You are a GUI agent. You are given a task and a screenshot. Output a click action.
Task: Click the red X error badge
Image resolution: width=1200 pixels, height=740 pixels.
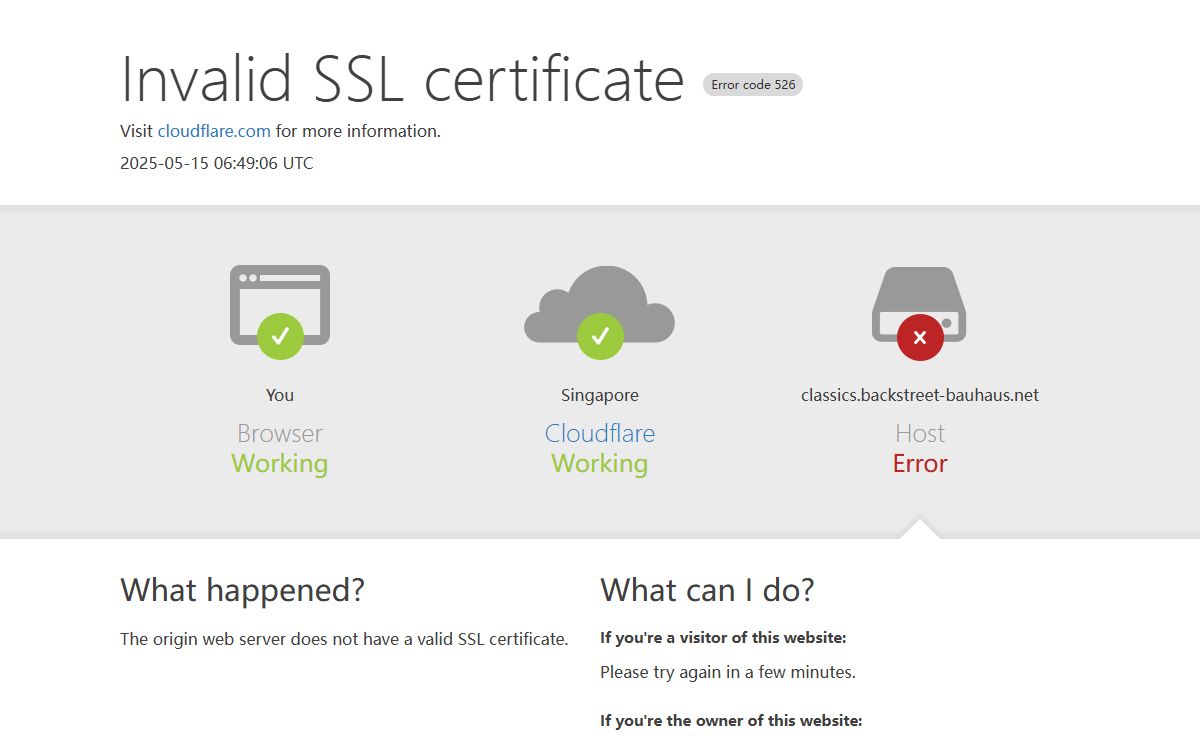coord(920,336)
